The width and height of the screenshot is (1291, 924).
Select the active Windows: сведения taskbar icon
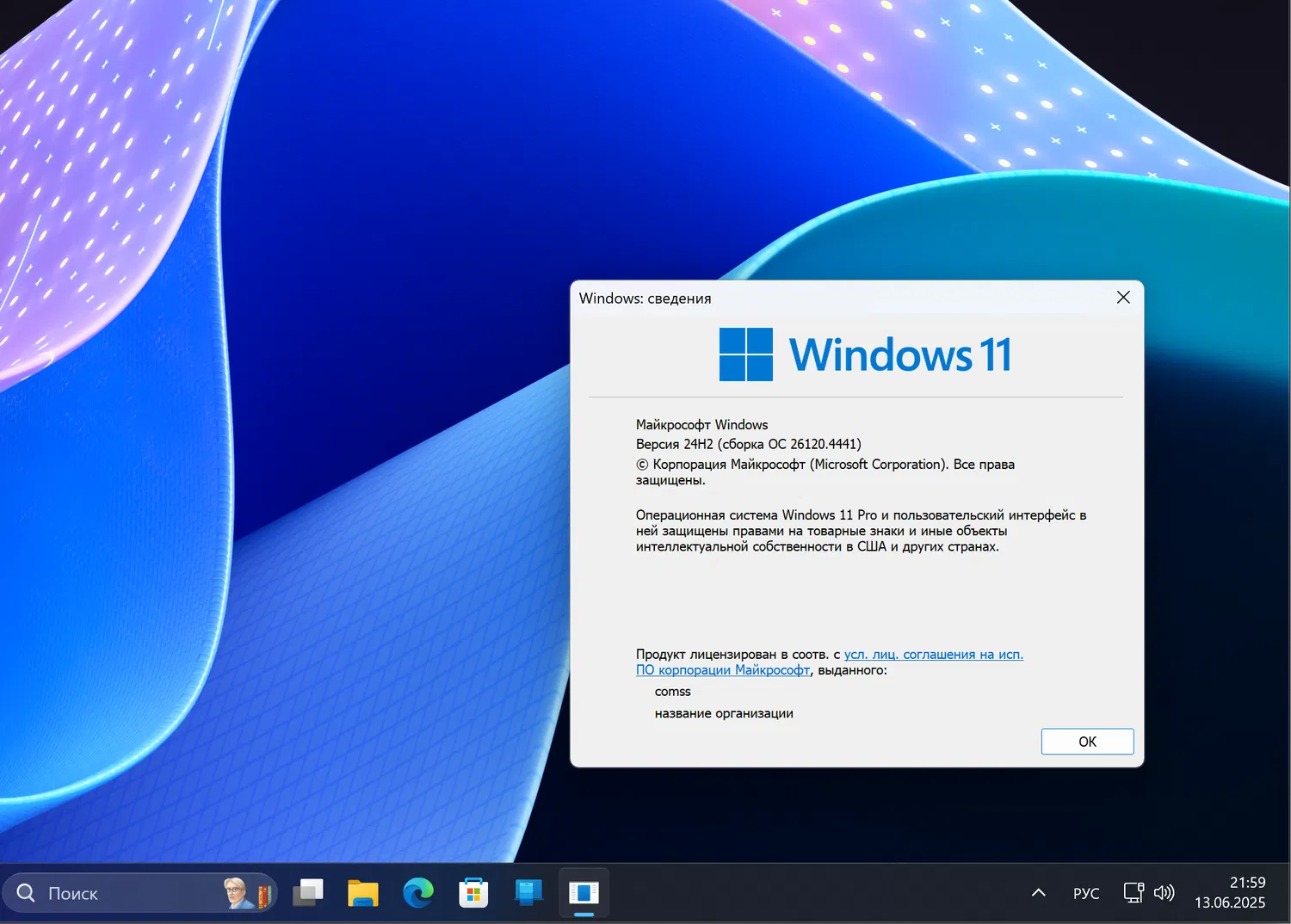tap(584, 893)
